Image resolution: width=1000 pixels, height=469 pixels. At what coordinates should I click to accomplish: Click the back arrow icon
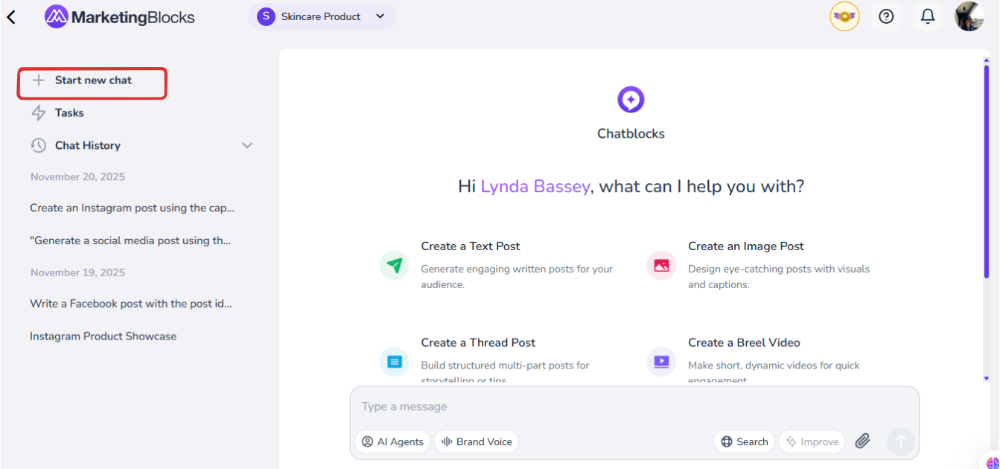click(x=12, y=17)
